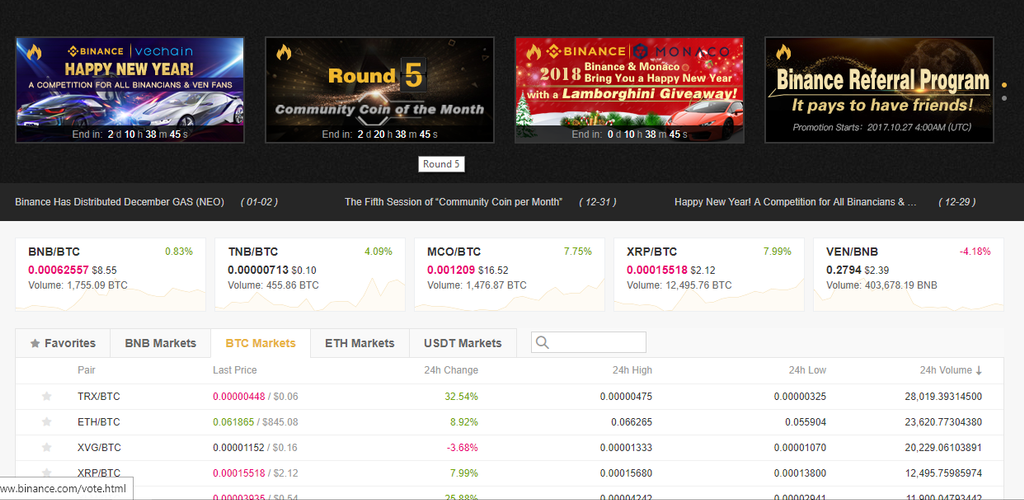Click 24h high value 0.066265
Image resolution: width=1024 pixels, height=500 pixels.
coord(632,422)
